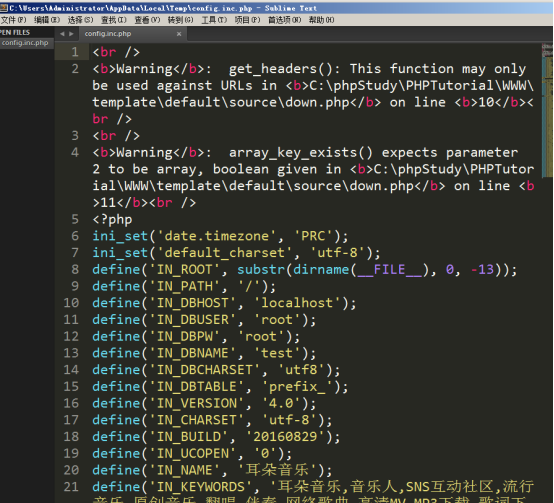Open the 首选项(N) menu

pos(284,20)
